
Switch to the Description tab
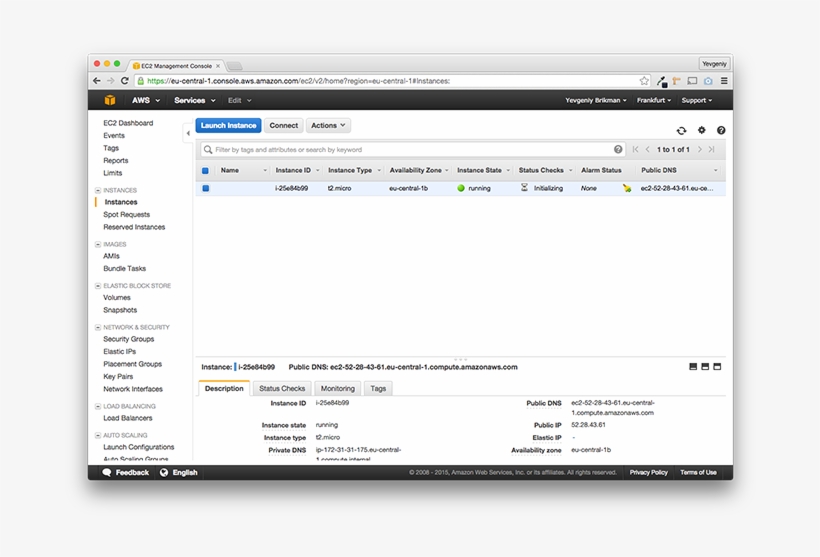(224, 389)
